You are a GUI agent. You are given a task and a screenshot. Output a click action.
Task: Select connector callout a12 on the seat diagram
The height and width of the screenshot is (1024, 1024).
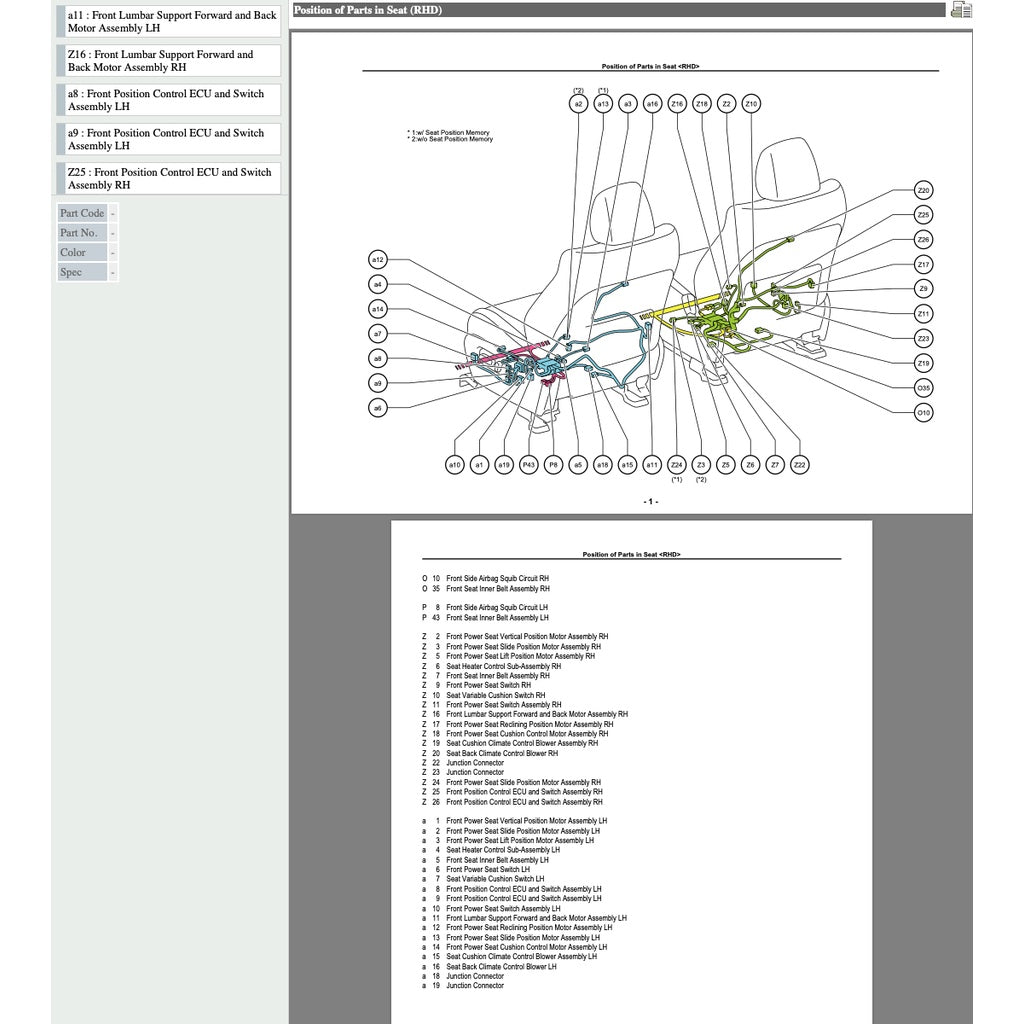377,259
